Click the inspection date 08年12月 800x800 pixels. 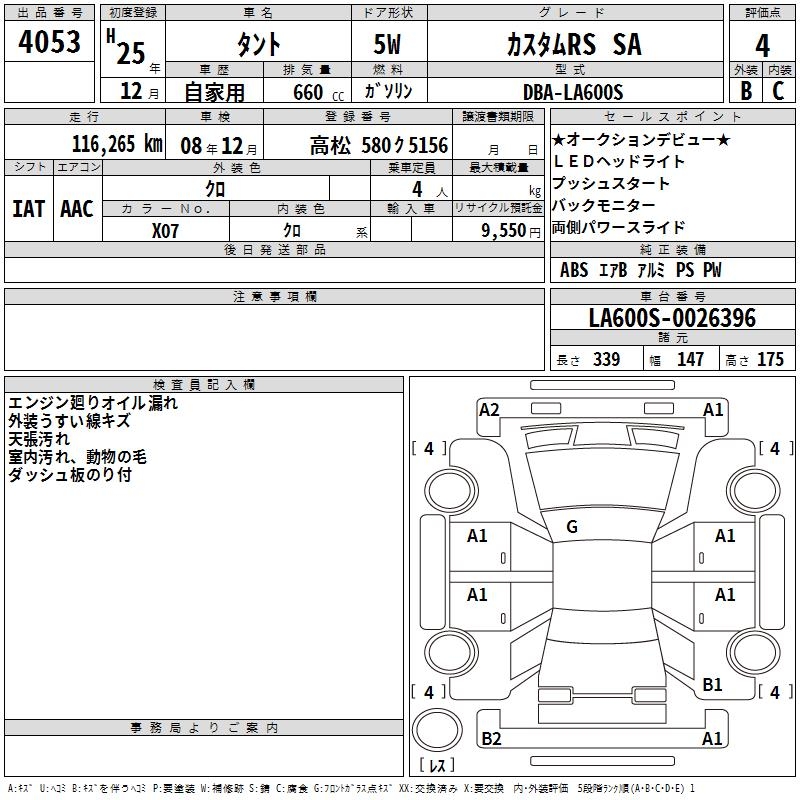219,146
